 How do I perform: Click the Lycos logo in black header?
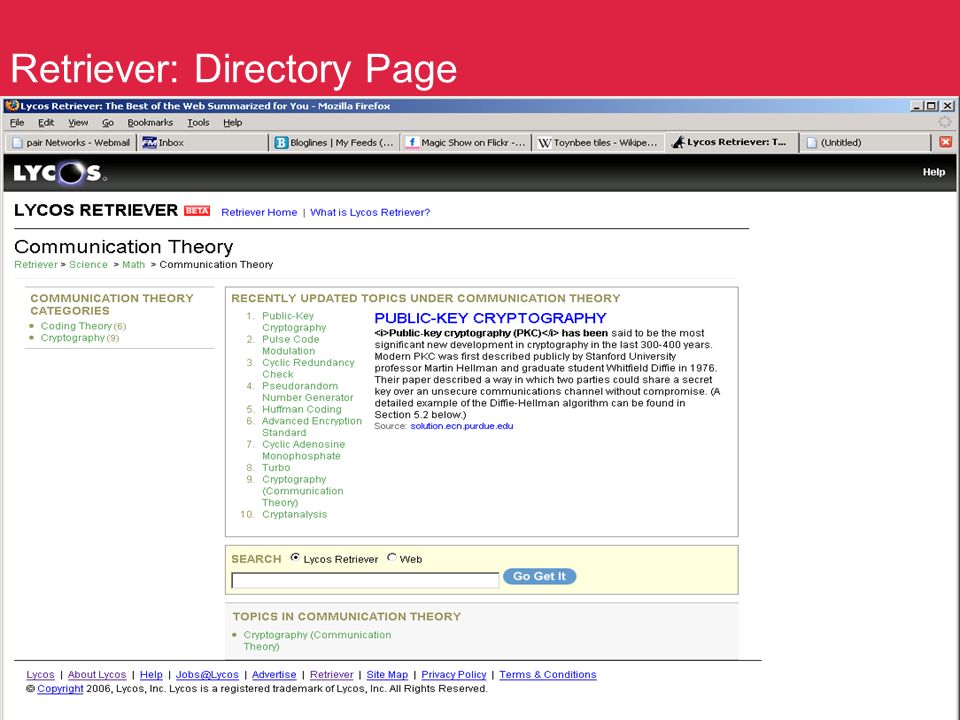60,173
